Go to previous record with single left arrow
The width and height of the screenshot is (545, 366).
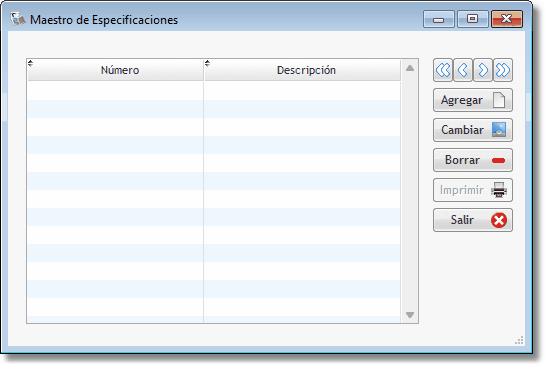(x=463, y=70)
